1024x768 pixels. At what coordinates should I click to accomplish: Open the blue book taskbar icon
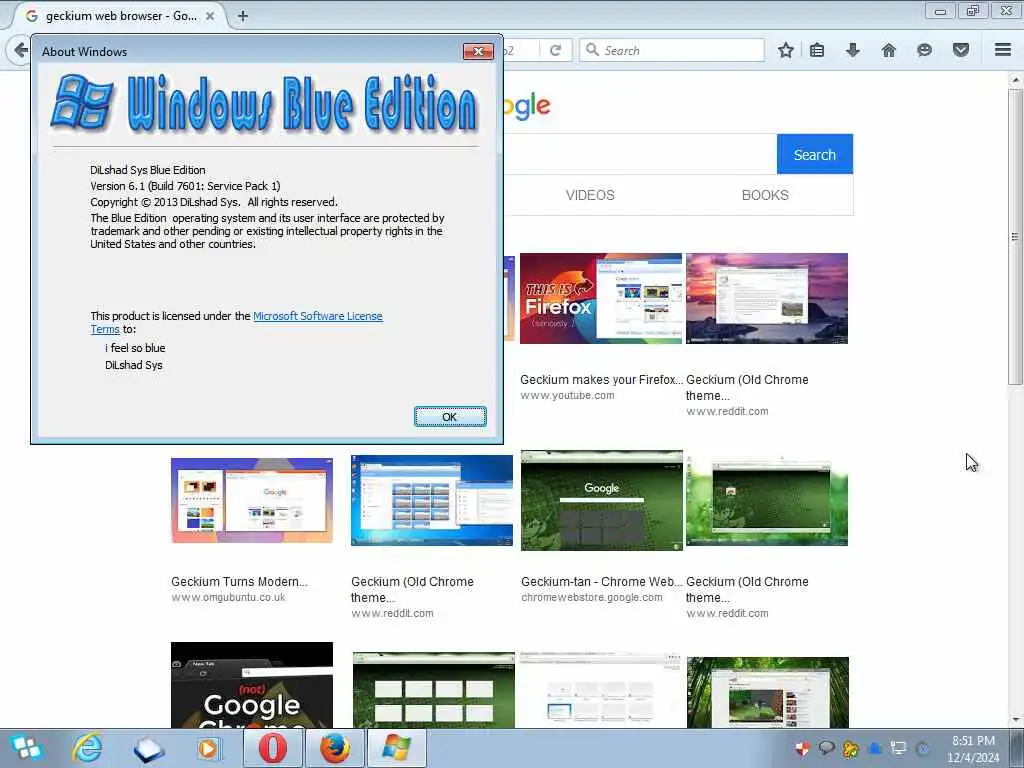click(x=148, y=749)
